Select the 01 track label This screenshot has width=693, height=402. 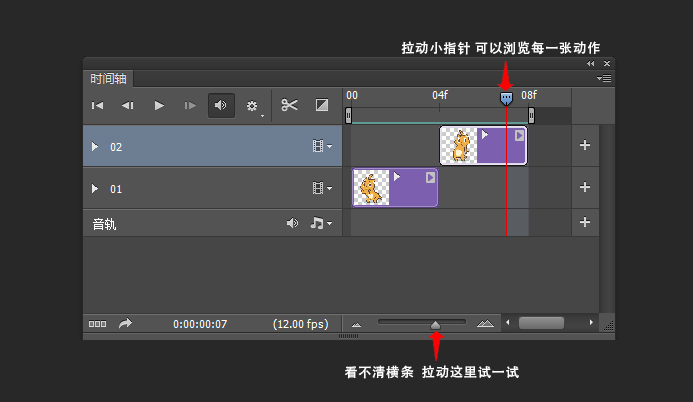pyautogui.click(x=116, y=190)
